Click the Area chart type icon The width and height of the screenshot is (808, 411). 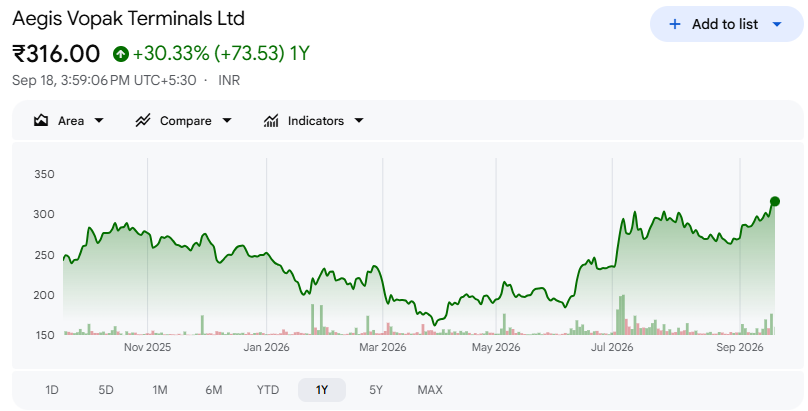pos(41,121)
